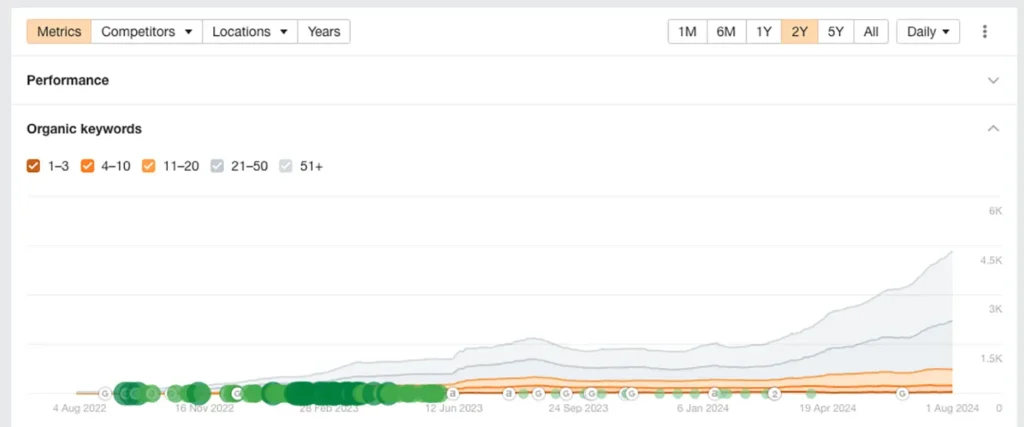Toggle the 21–50 positions checkbox
The height and width of the screenshot is (427, 1024).
pyautogui.click(x=217, y=166)
